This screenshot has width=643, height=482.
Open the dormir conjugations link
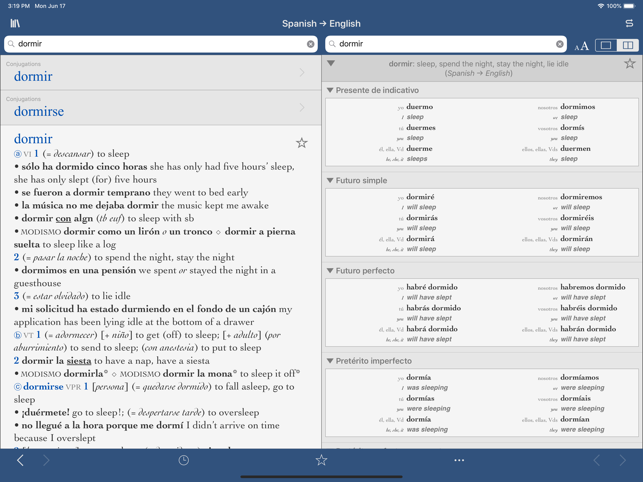pyautogui.click(x=33, y=76)
